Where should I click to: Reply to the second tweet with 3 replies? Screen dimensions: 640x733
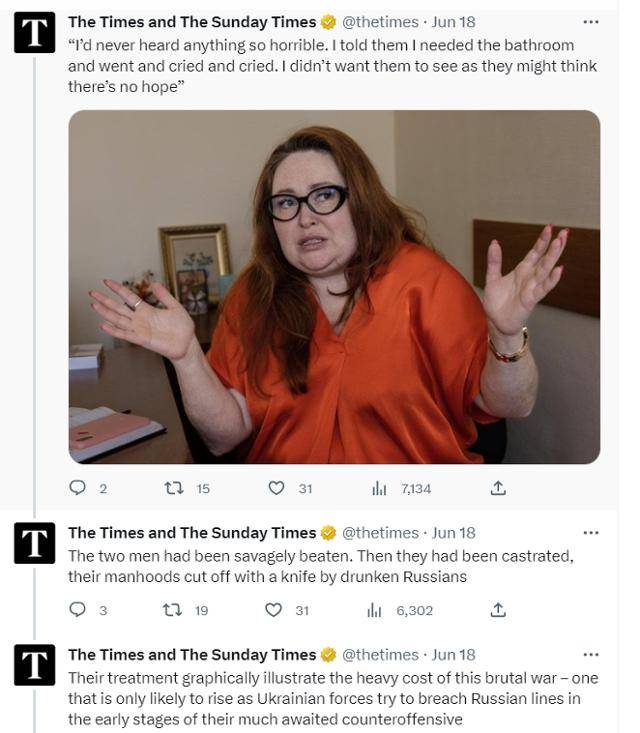click(x=77, y=610)
